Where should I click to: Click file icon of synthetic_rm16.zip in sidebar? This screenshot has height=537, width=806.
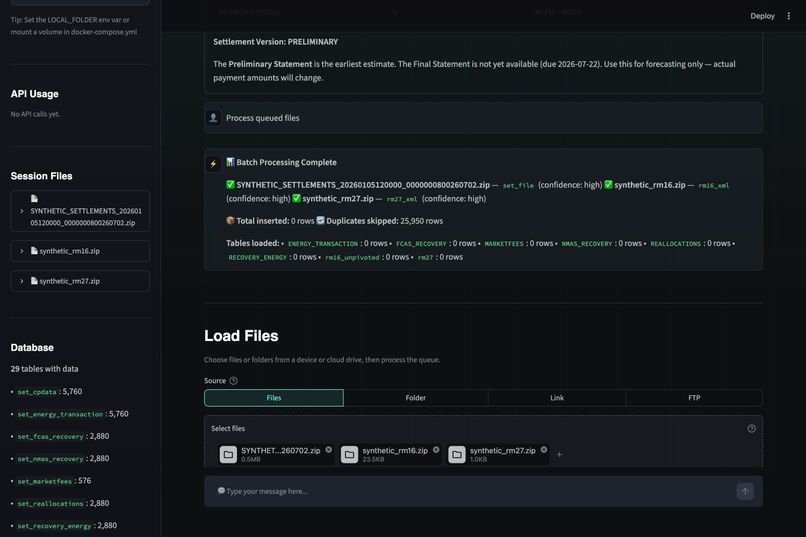(34, 251)
